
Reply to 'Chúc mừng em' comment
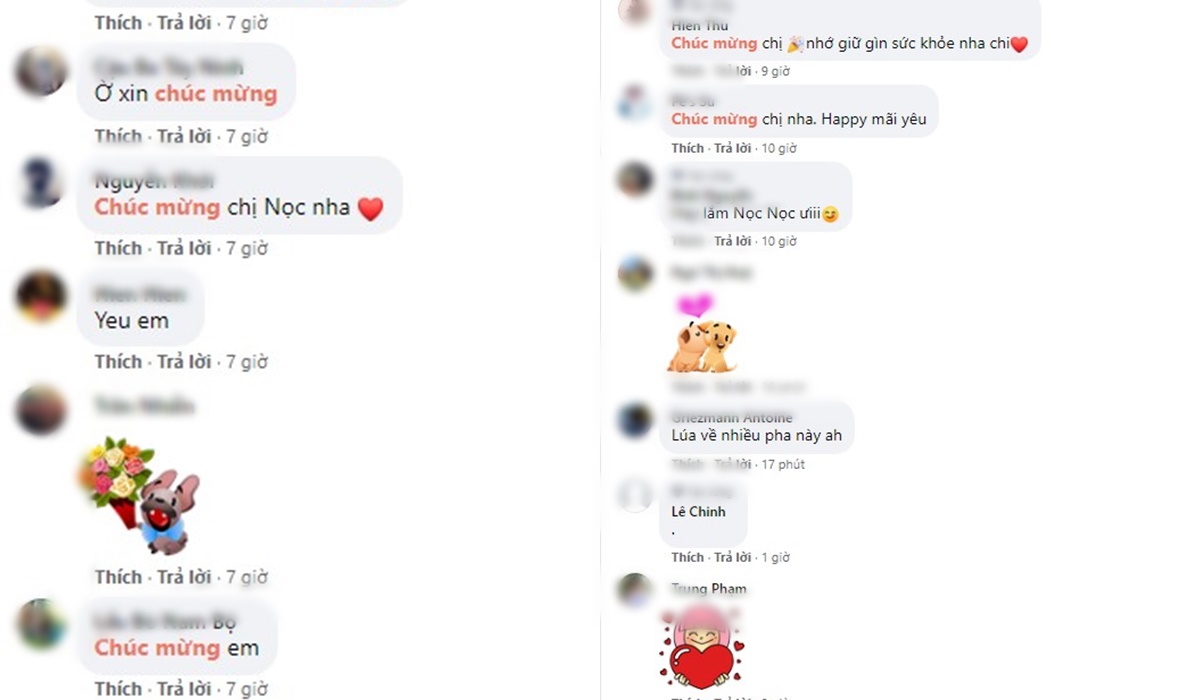point(184,689)
